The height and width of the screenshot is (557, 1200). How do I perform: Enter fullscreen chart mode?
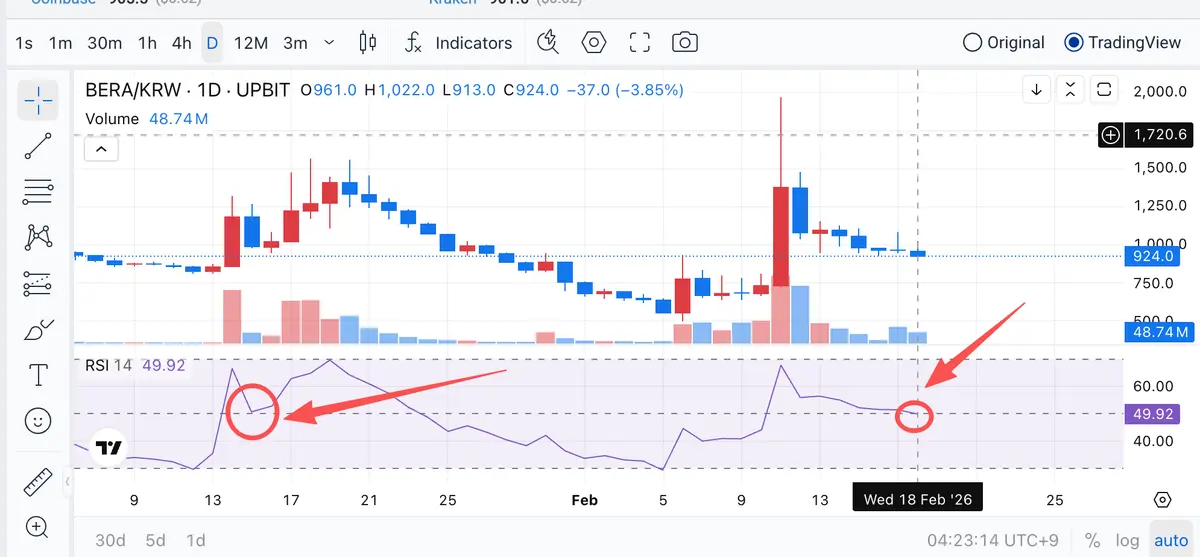(x=640, y=43)
